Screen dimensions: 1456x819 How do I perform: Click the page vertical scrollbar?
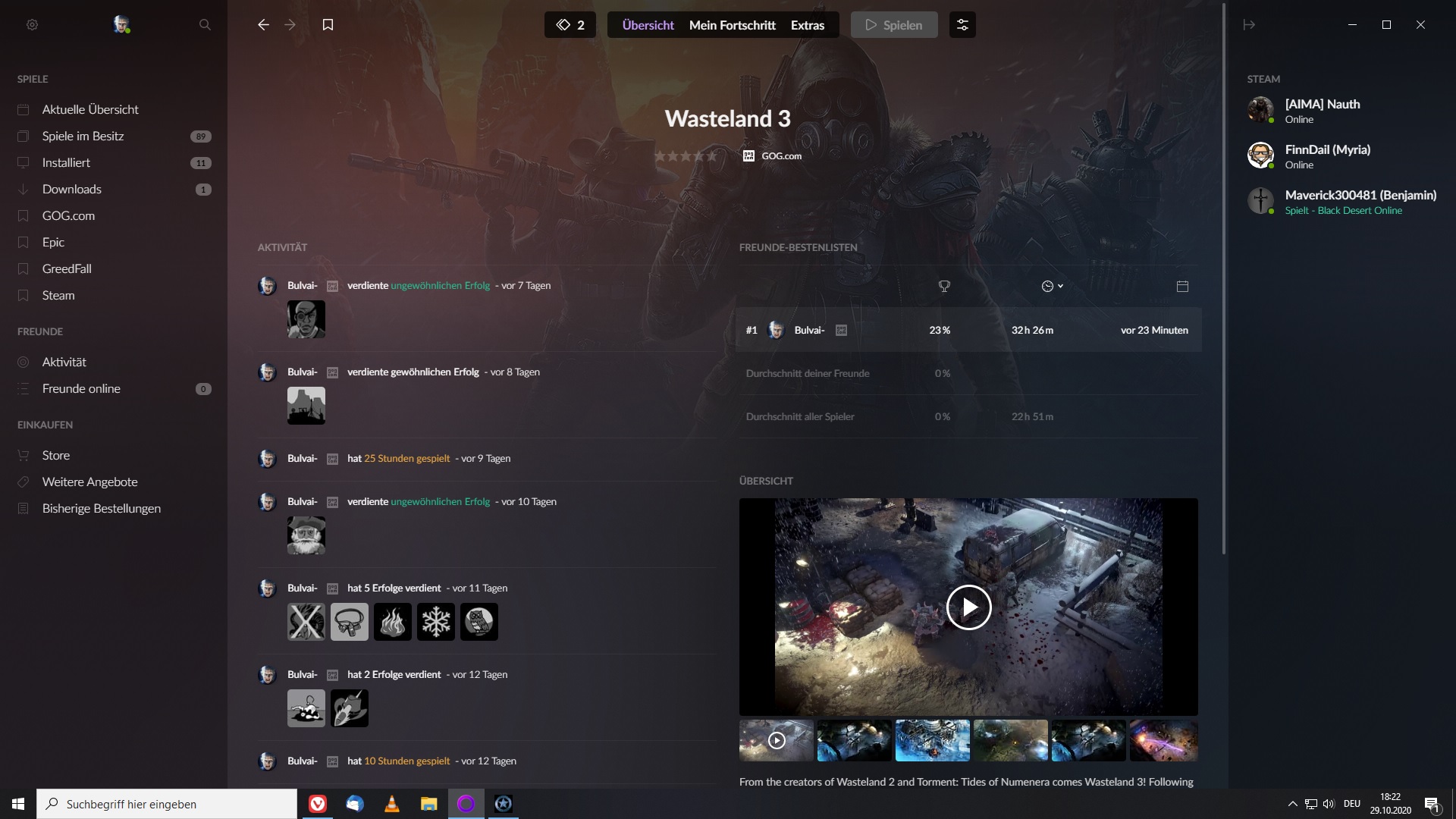point(1224,278)
